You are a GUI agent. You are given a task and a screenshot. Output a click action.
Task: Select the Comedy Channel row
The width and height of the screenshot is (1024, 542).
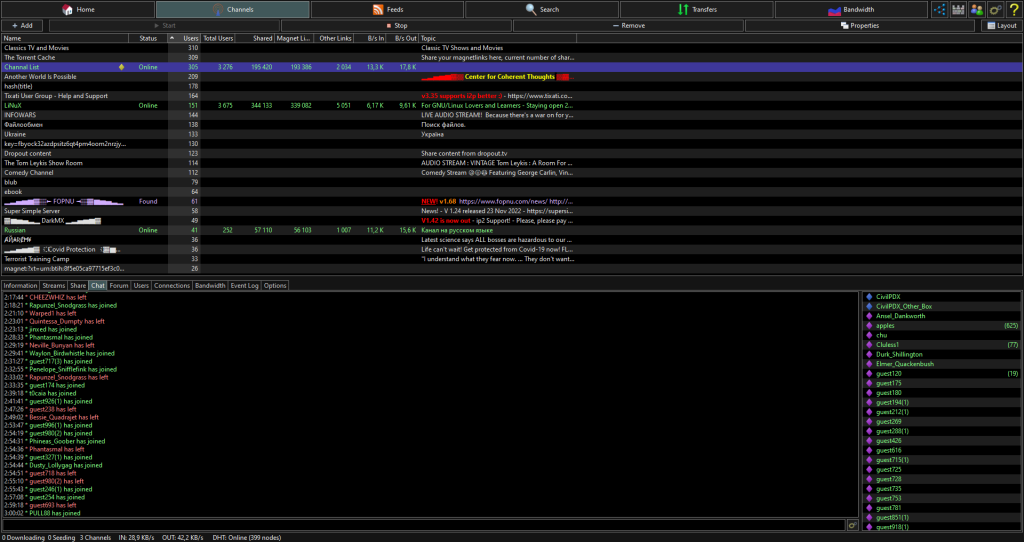511,172
